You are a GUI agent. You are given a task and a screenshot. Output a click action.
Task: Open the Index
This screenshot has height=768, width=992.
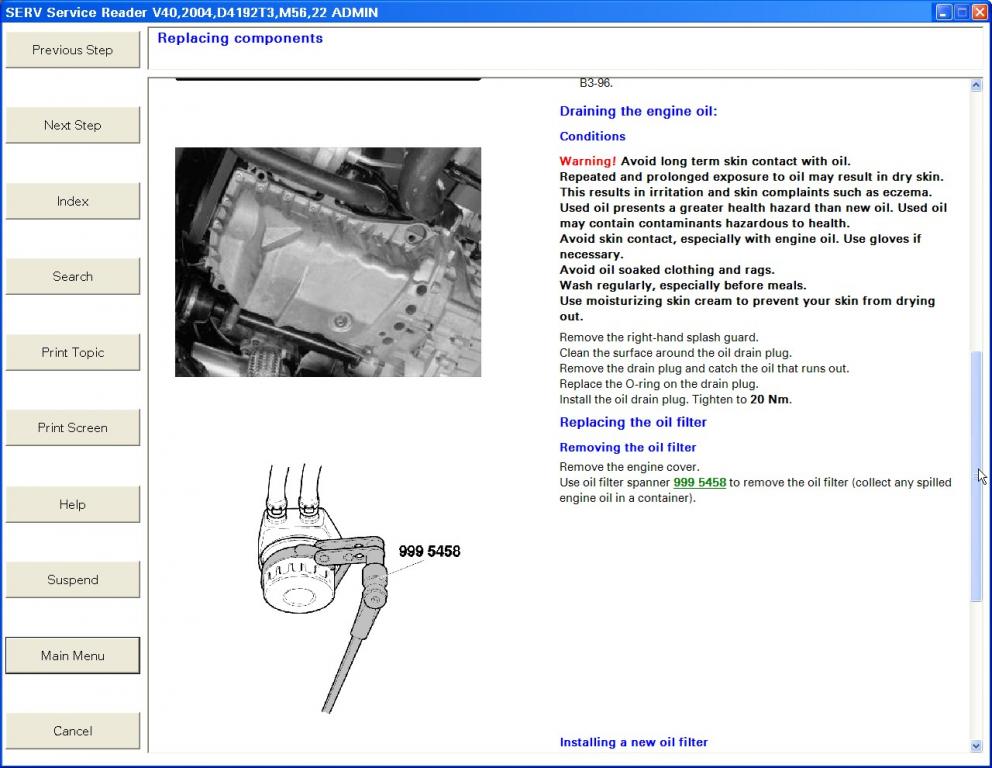pyautogui.click(x=73, y=201)
